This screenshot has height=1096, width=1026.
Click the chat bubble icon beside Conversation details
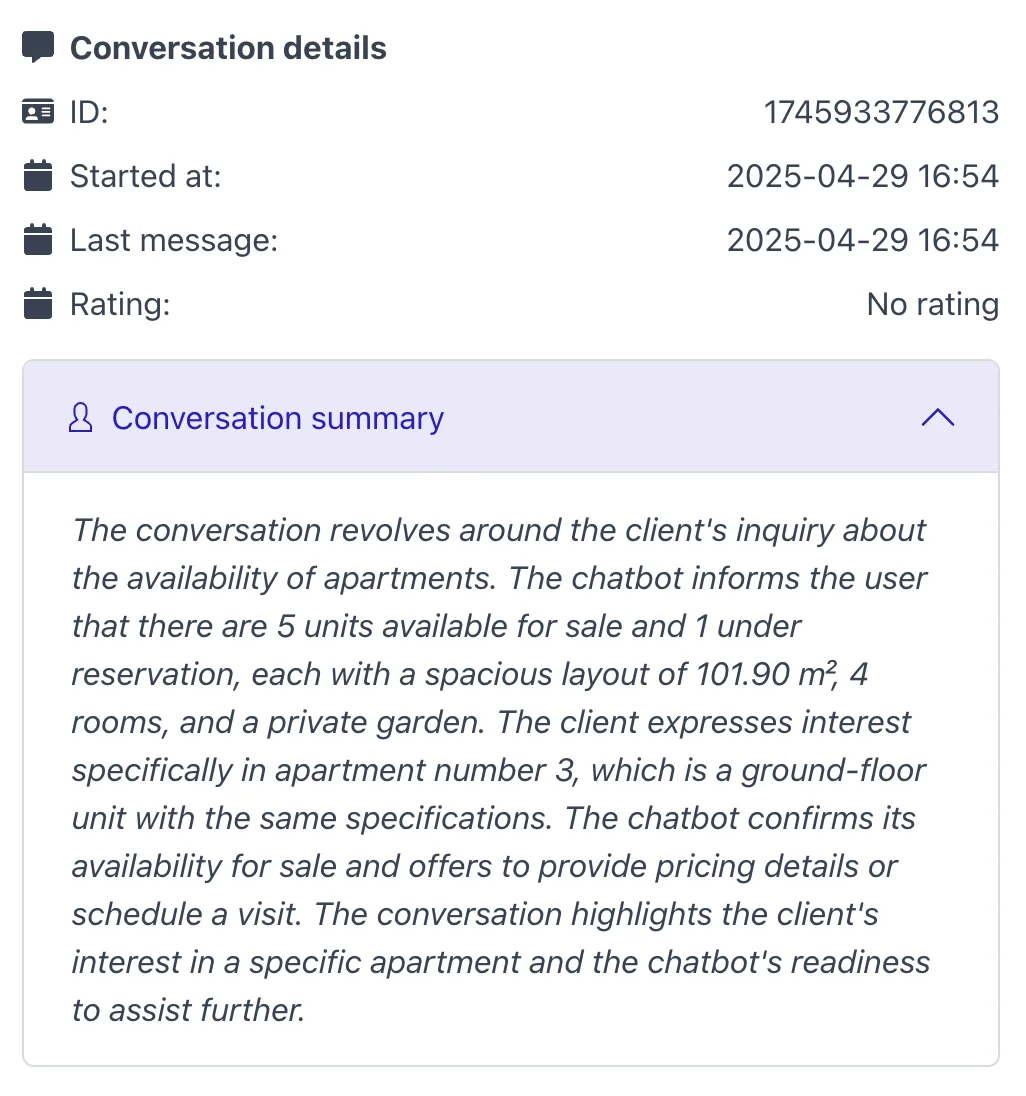coord(38,47)
